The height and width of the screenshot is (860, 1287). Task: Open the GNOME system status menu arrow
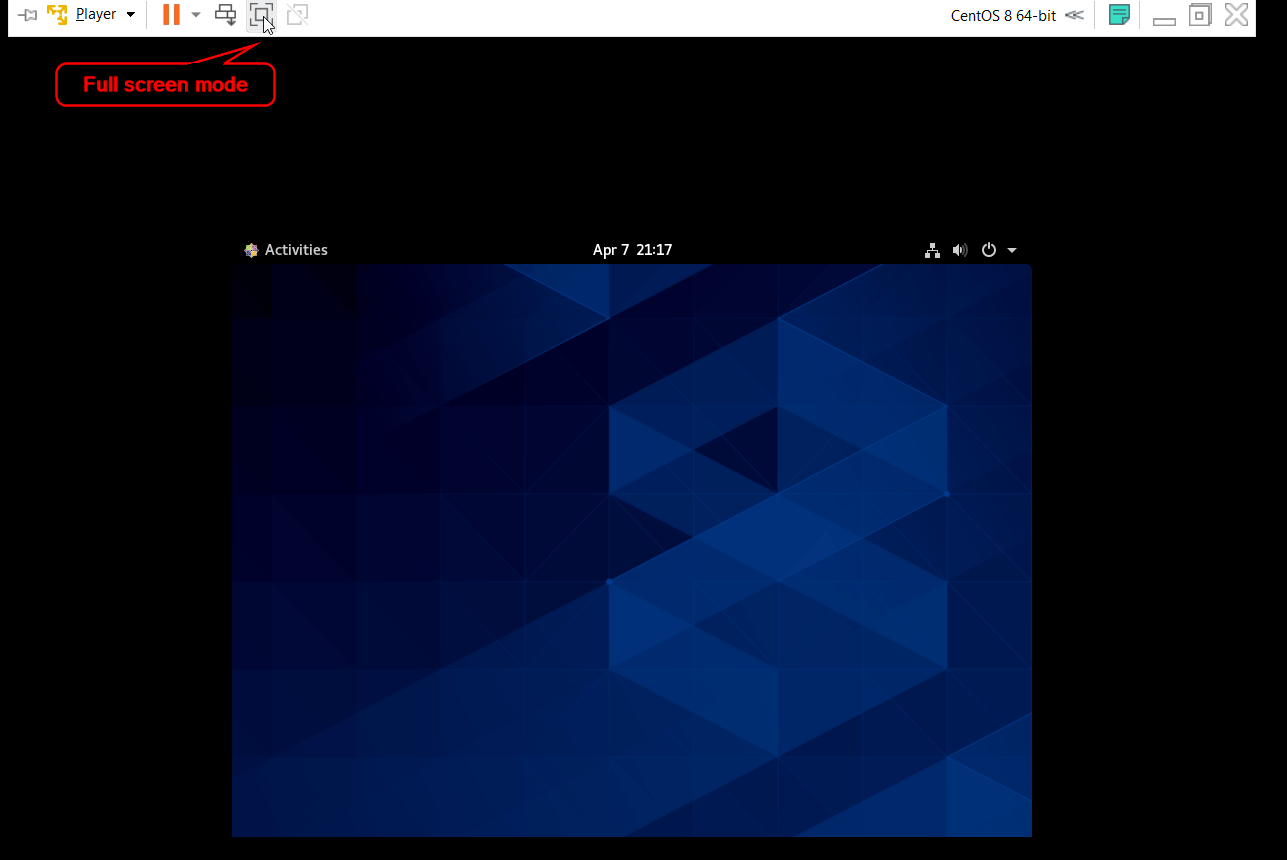(x=1012, y=250)
